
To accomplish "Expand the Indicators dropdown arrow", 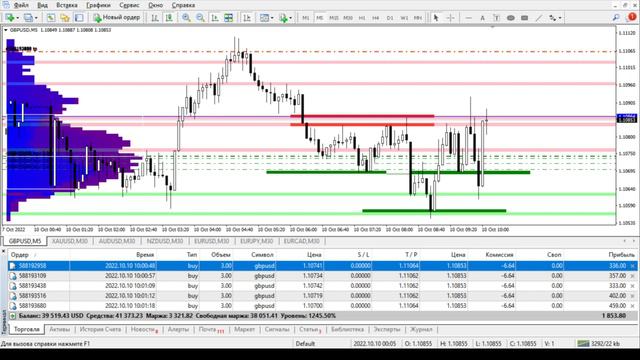I will pos(291,18).
